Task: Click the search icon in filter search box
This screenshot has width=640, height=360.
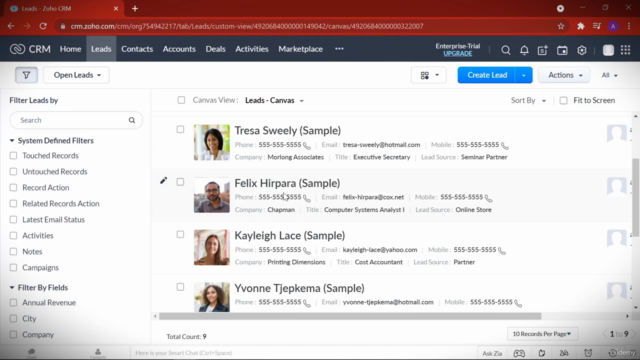Action: tap(132, 120)
